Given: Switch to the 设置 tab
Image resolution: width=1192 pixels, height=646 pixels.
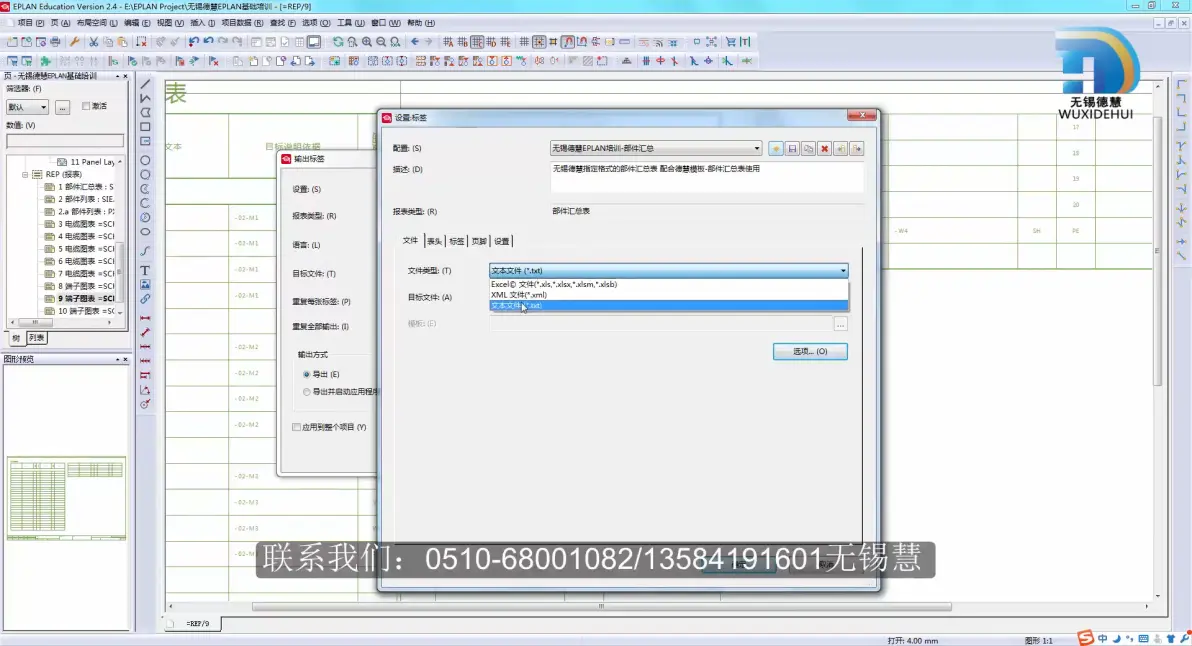Looking at the screenshot, I should pyautogui.click(x=502, y=241).
